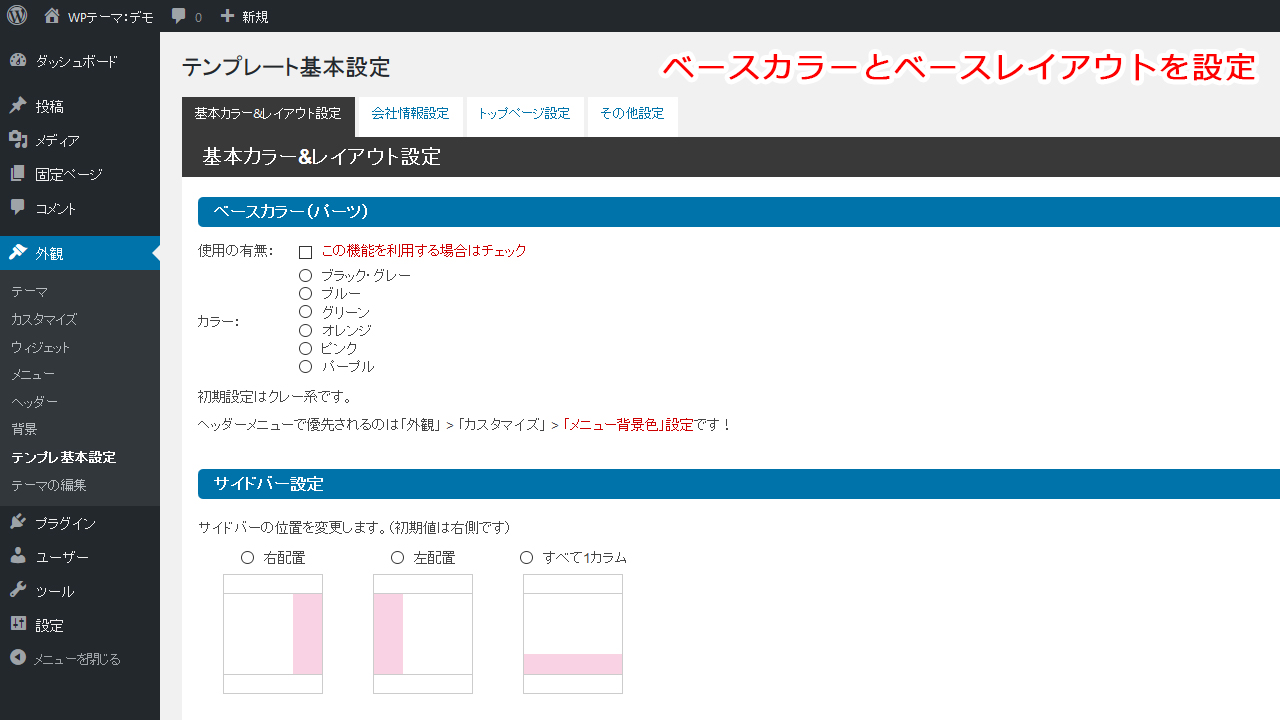Open ユーザー menu item
Viewport: 1280px width, 720px height.
click(80, 557)
